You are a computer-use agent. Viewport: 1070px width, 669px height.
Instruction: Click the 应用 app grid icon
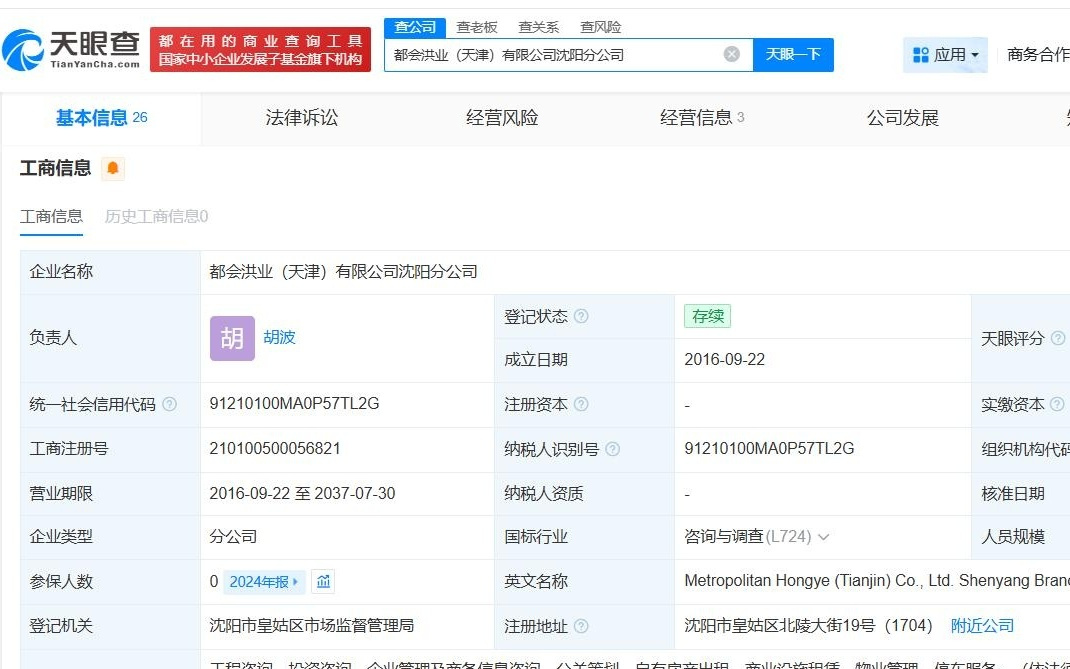coord(921,55)
